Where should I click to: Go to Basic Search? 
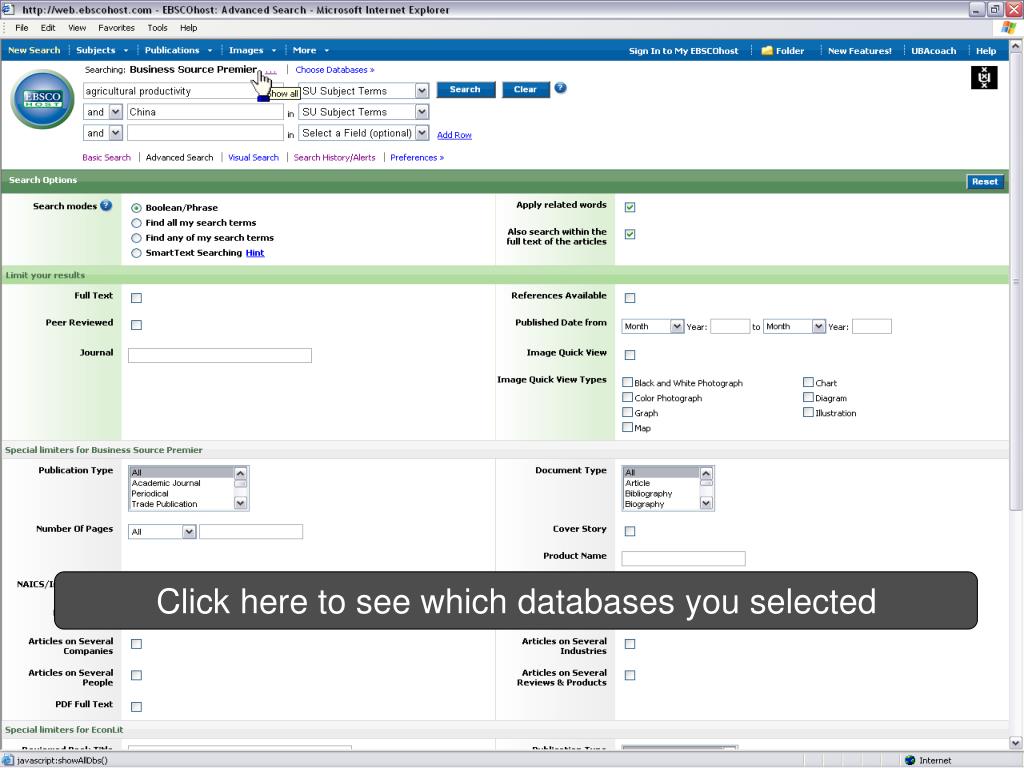point(106,157)
